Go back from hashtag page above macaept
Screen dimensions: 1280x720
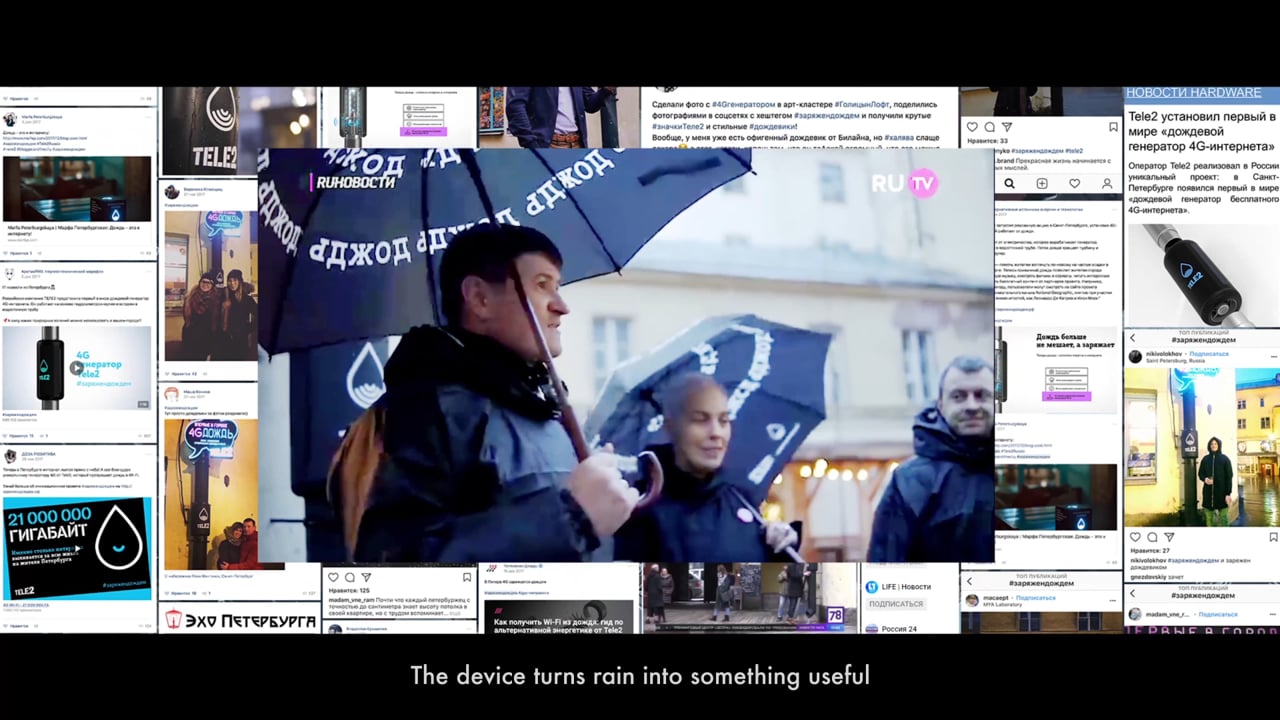[968, 580]
